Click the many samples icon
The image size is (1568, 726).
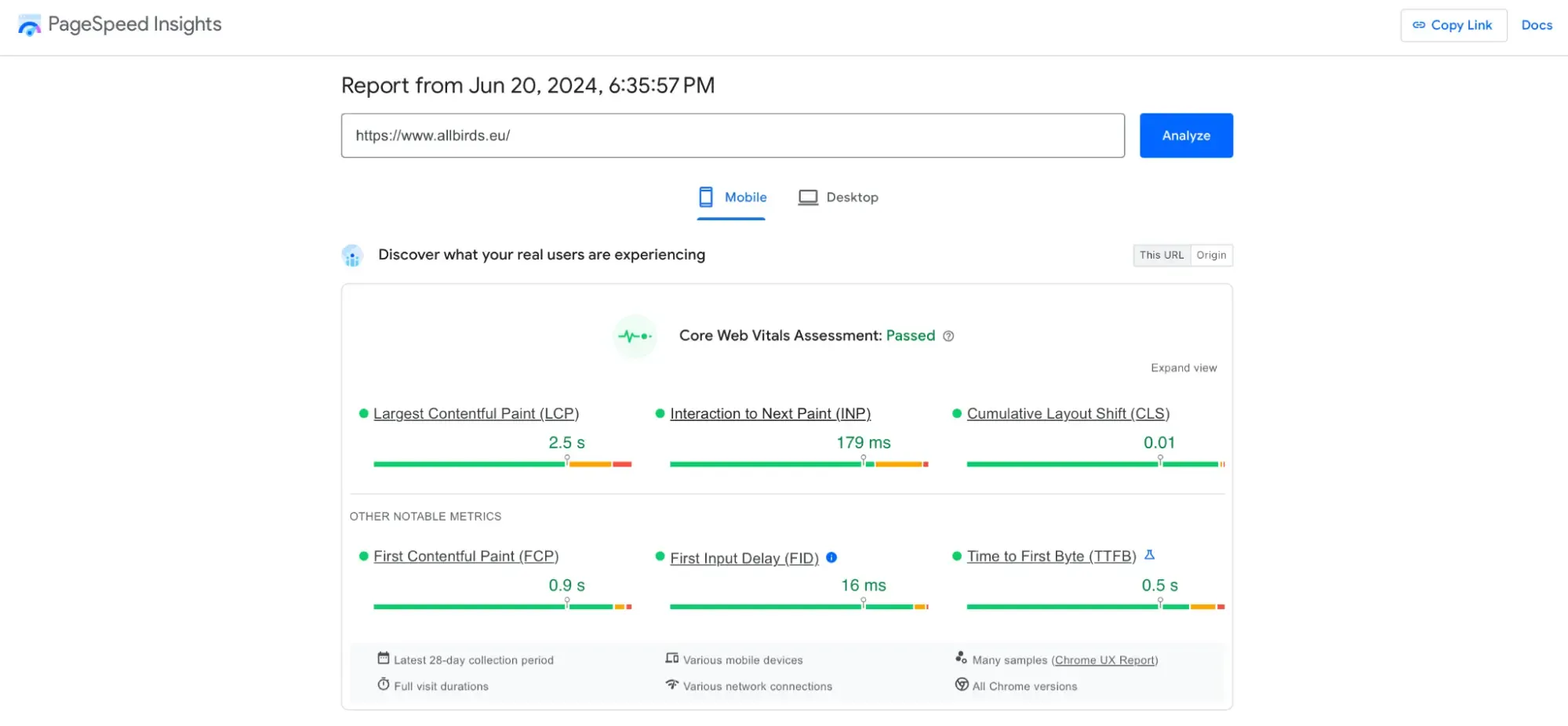(x=962, y=657)
